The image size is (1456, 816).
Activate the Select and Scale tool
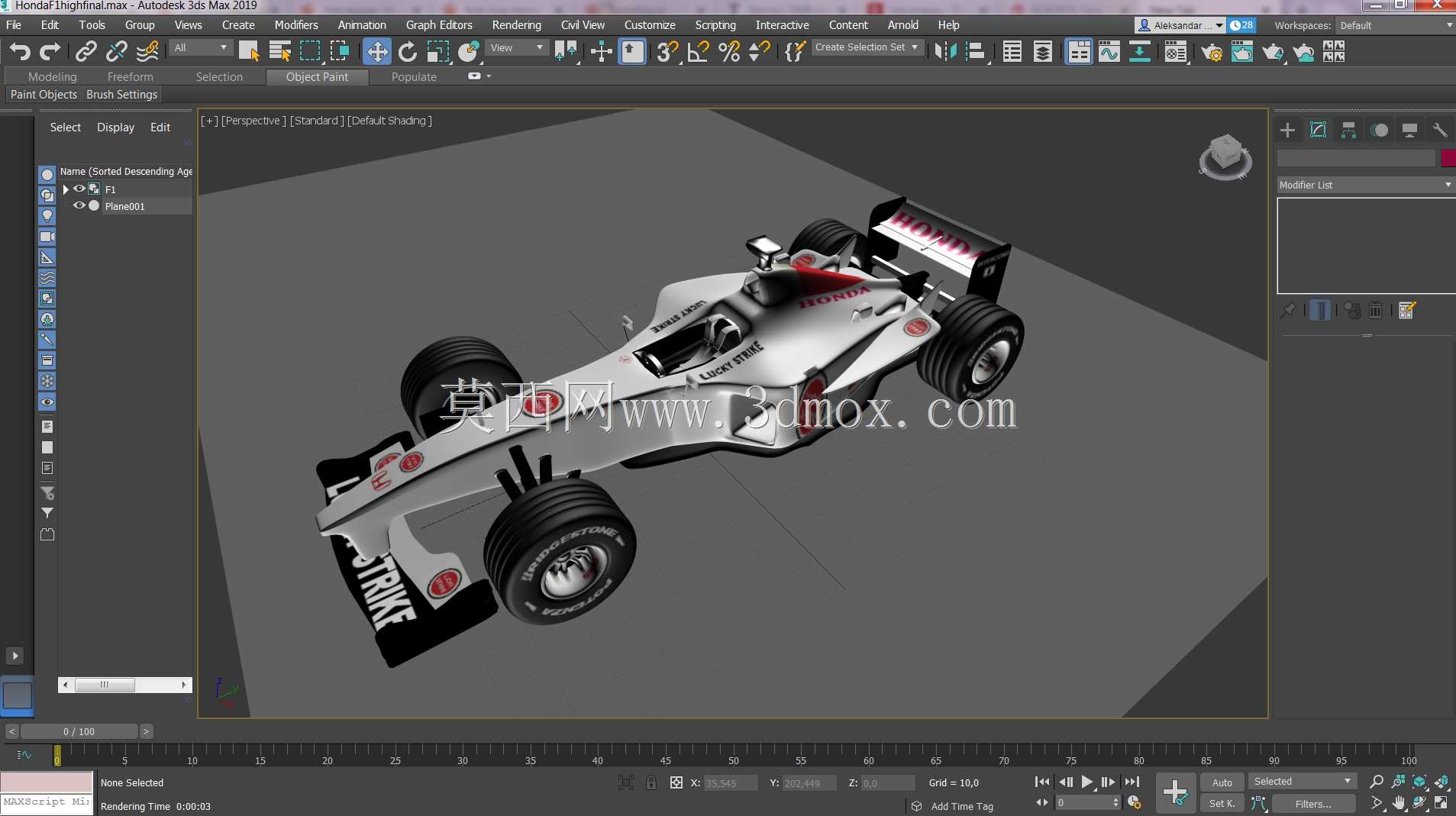tap(437, 51)
